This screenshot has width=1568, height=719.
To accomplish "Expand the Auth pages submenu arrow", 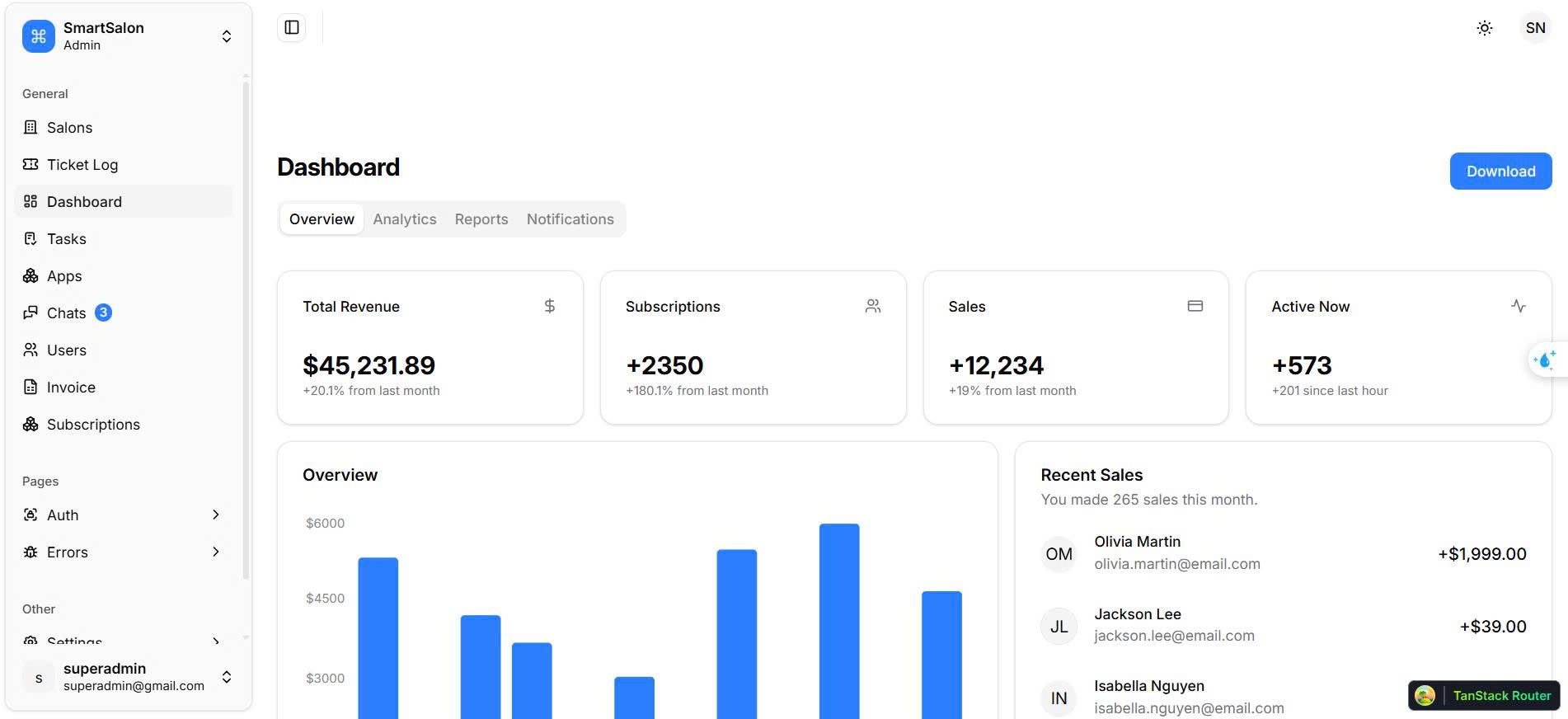I will click(x=216, y=515).
